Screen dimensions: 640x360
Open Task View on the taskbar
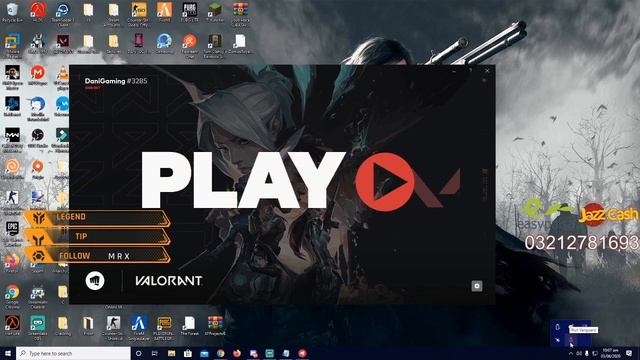tap(155, 353)
